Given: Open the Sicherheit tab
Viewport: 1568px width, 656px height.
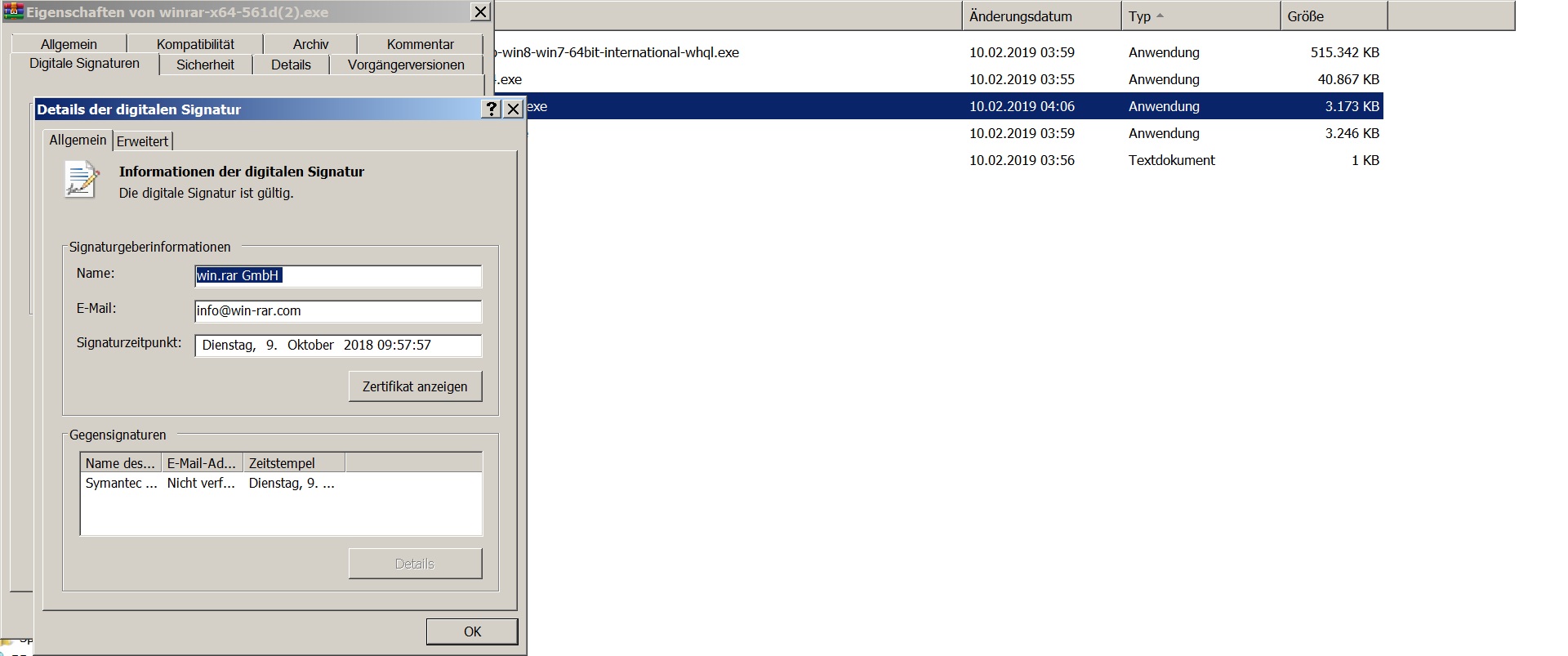Looking at the screenshot, I should point(205,65).
